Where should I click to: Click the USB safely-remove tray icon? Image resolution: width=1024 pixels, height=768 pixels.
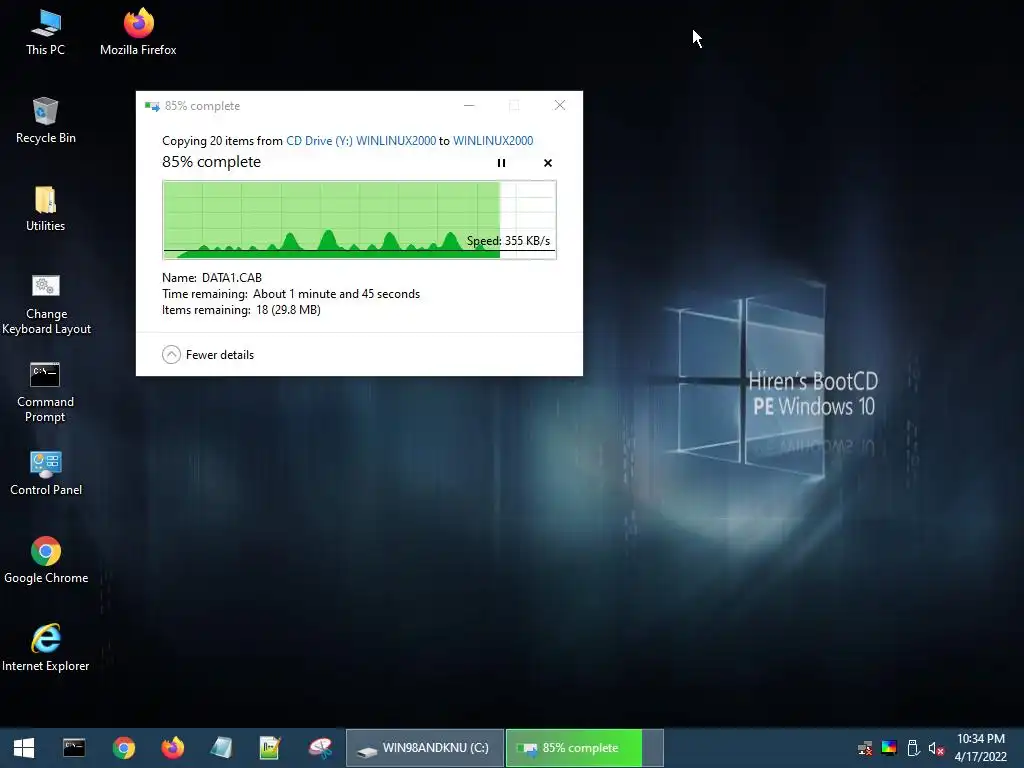click(914, 748)
